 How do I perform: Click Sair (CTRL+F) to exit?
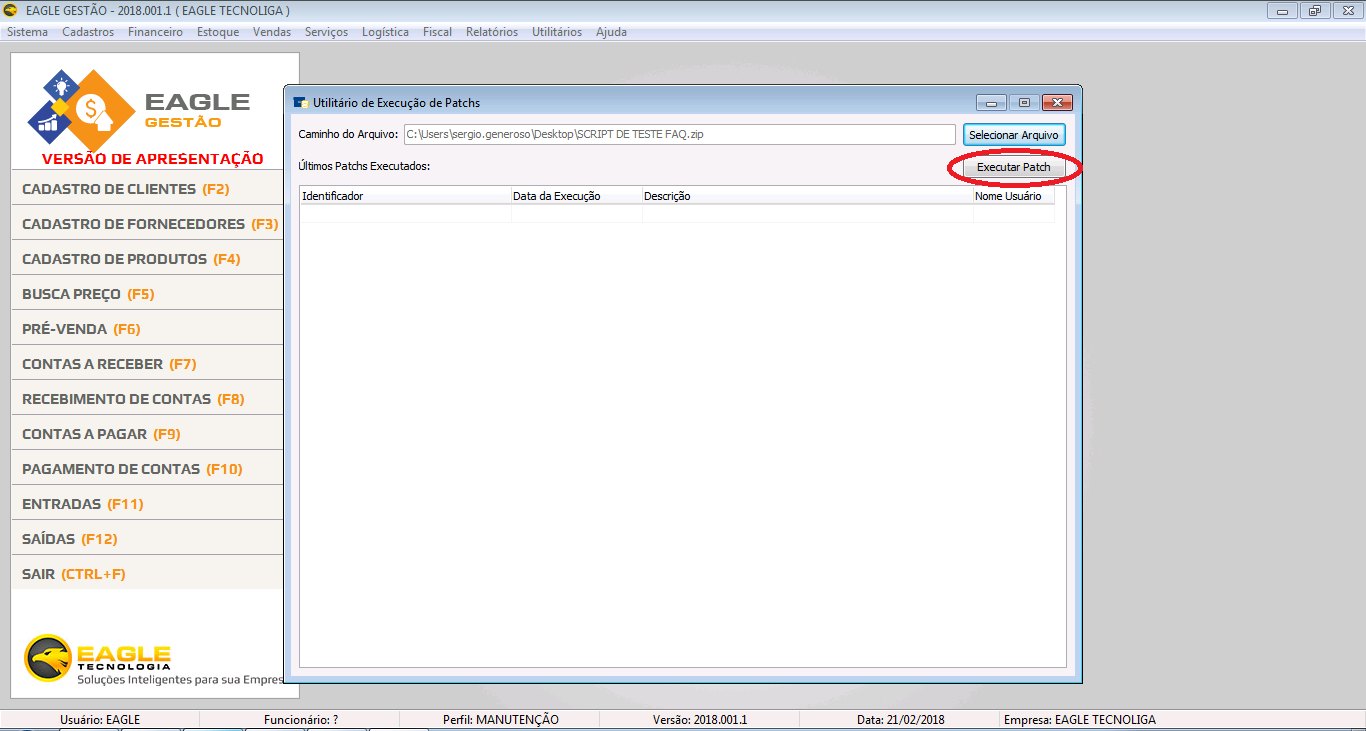click(x=148, y=574)
